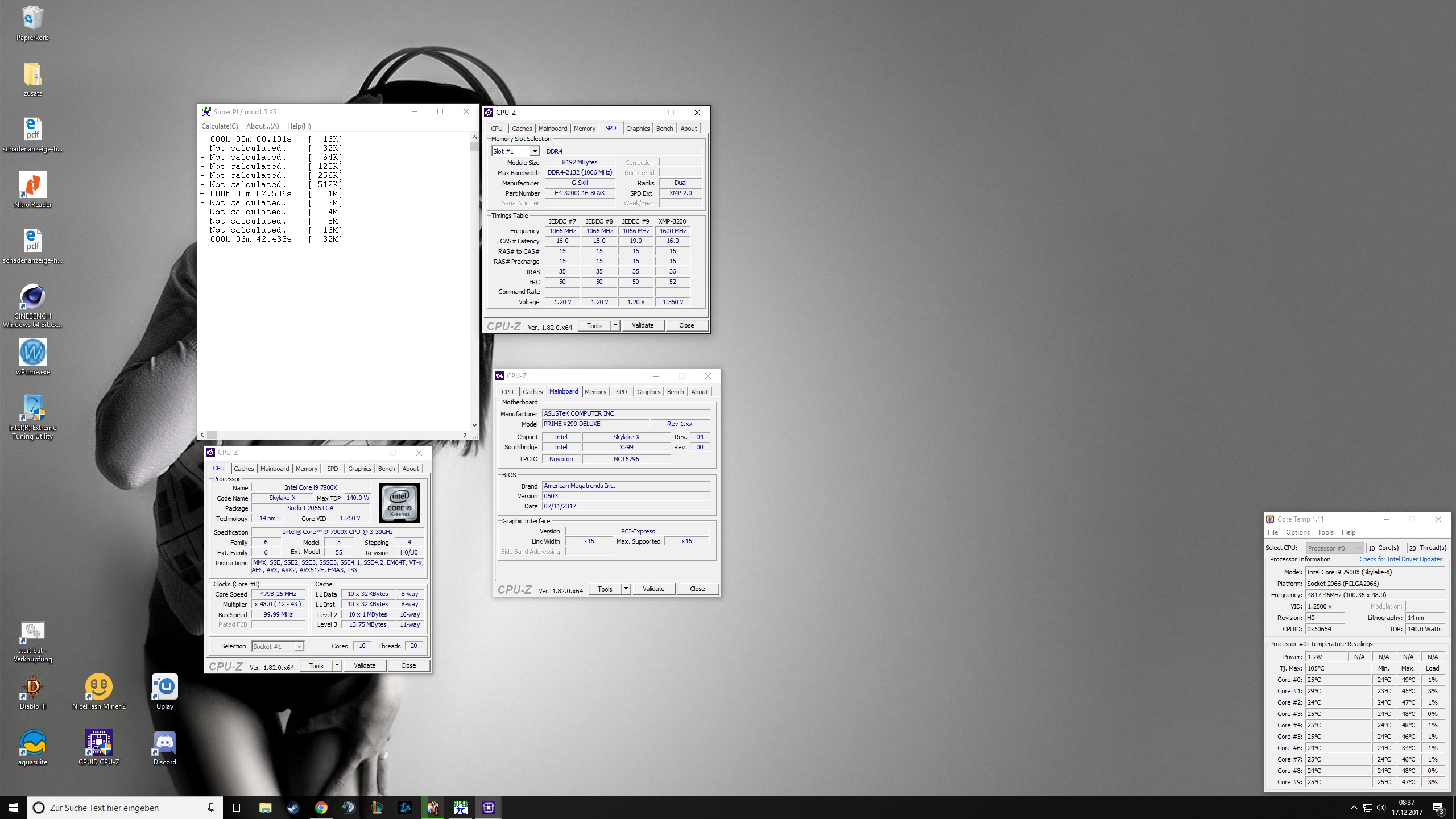The height and width of the screenshot is (819, 1456).
Task: Click the Intel Core i9 logo image
Action: click(x=399, y=503)
